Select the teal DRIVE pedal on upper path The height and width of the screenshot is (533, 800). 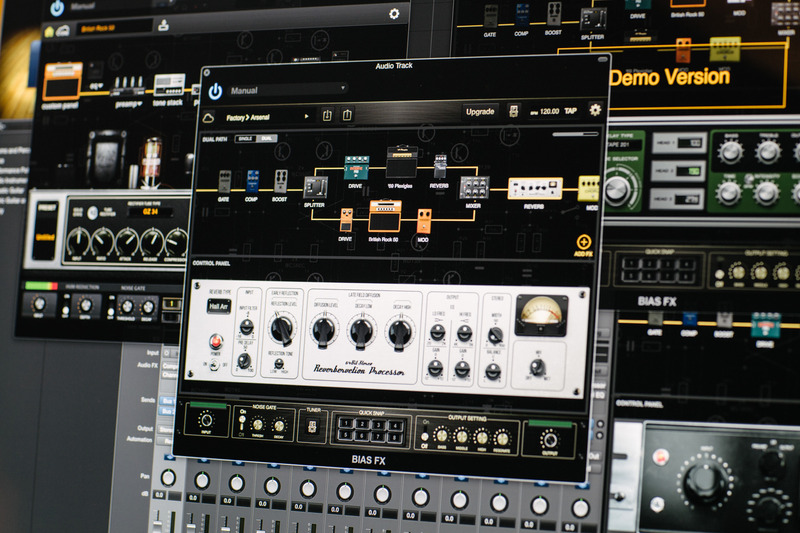click(x=356, y=167)
